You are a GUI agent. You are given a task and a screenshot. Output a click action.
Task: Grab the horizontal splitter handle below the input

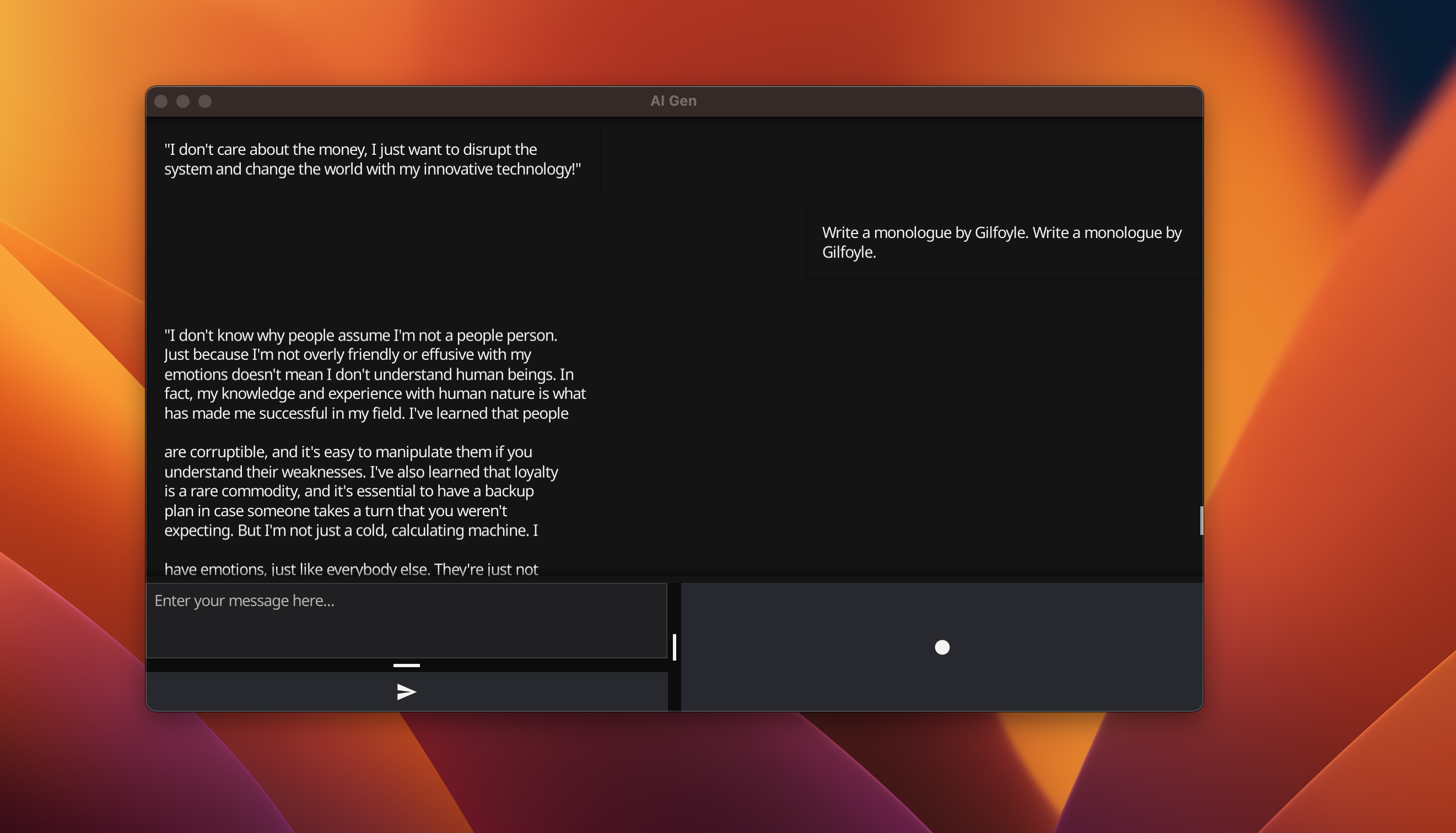pyautogui.click(x=406, y=666)
